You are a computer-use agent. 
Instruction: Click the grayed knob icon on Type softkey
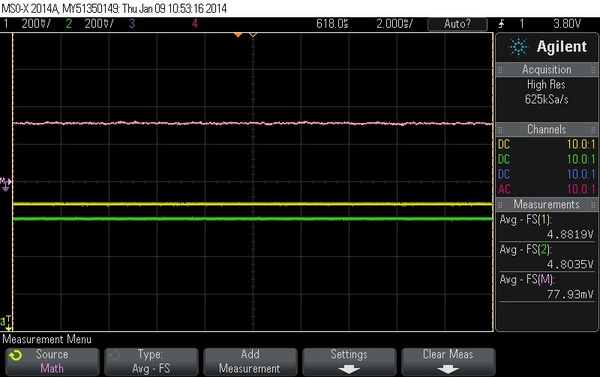point(114,356)
